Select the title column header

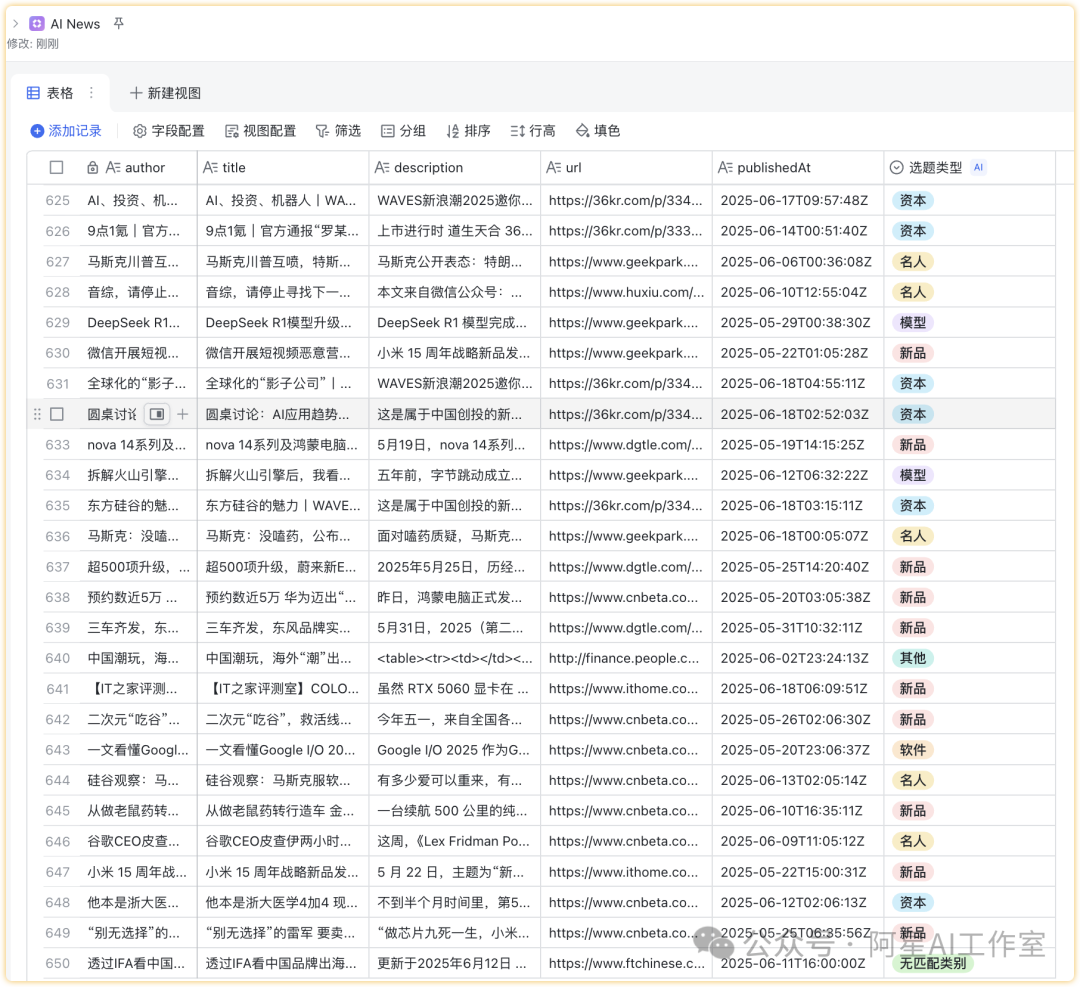pyautogui.click(x=283, y=167)
